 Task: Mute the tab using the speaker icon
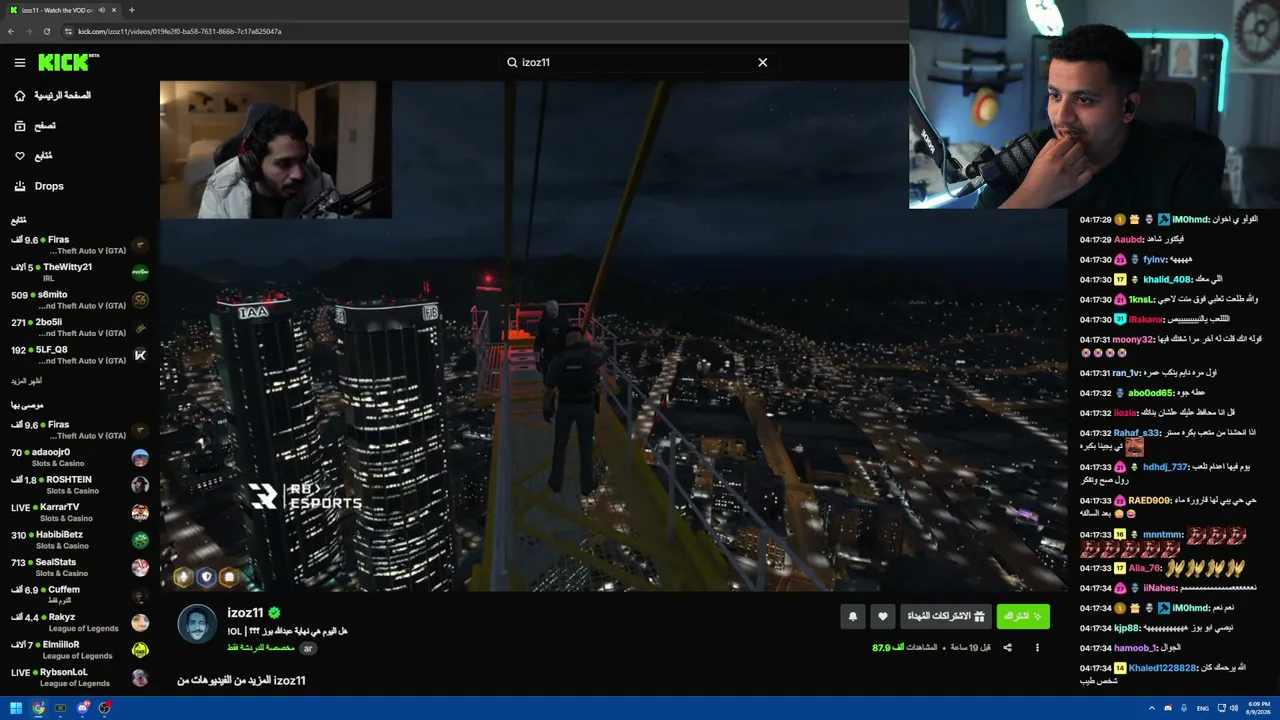101,10
